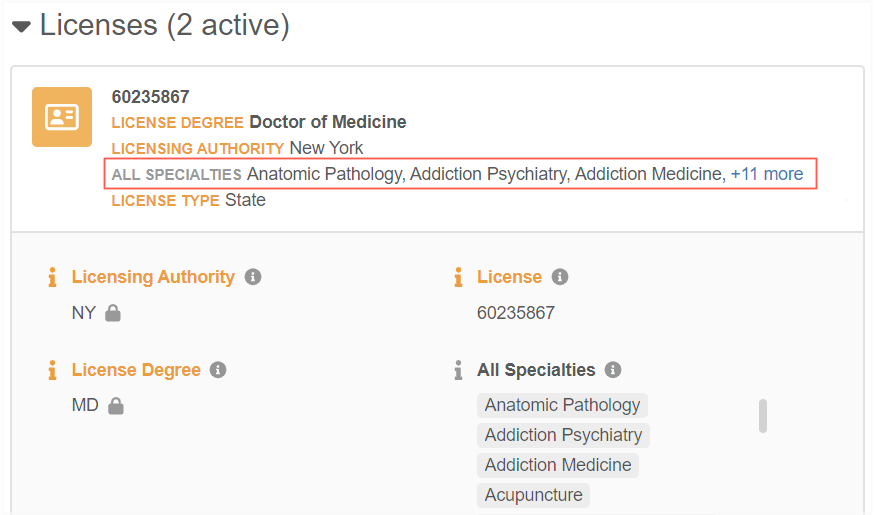Screen dimensions: 877x515
Task: Select the Acupuncture specialty tag
Action: point(534,495)
